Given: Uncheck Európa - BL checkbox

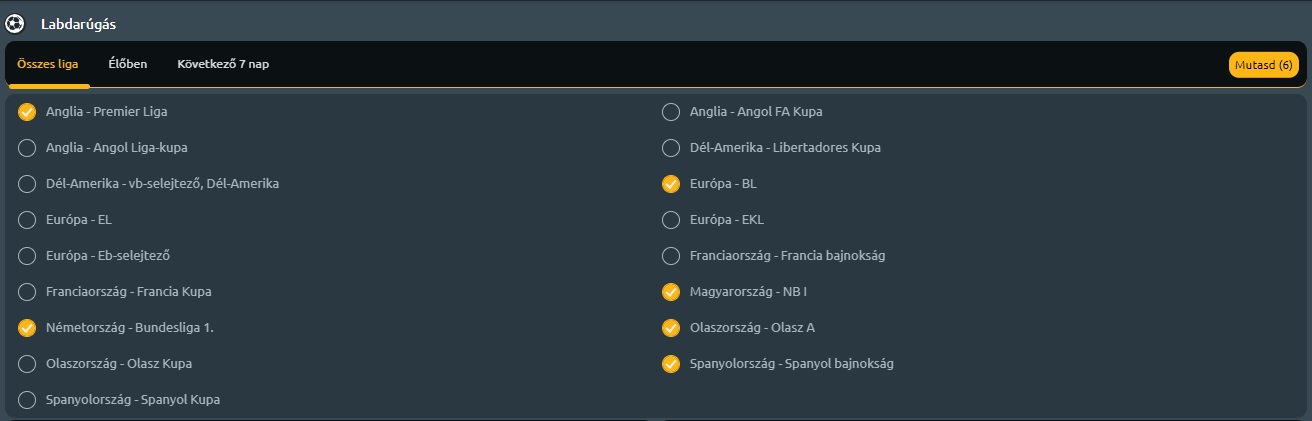Looking at the screenshot, I should (671, 184).
